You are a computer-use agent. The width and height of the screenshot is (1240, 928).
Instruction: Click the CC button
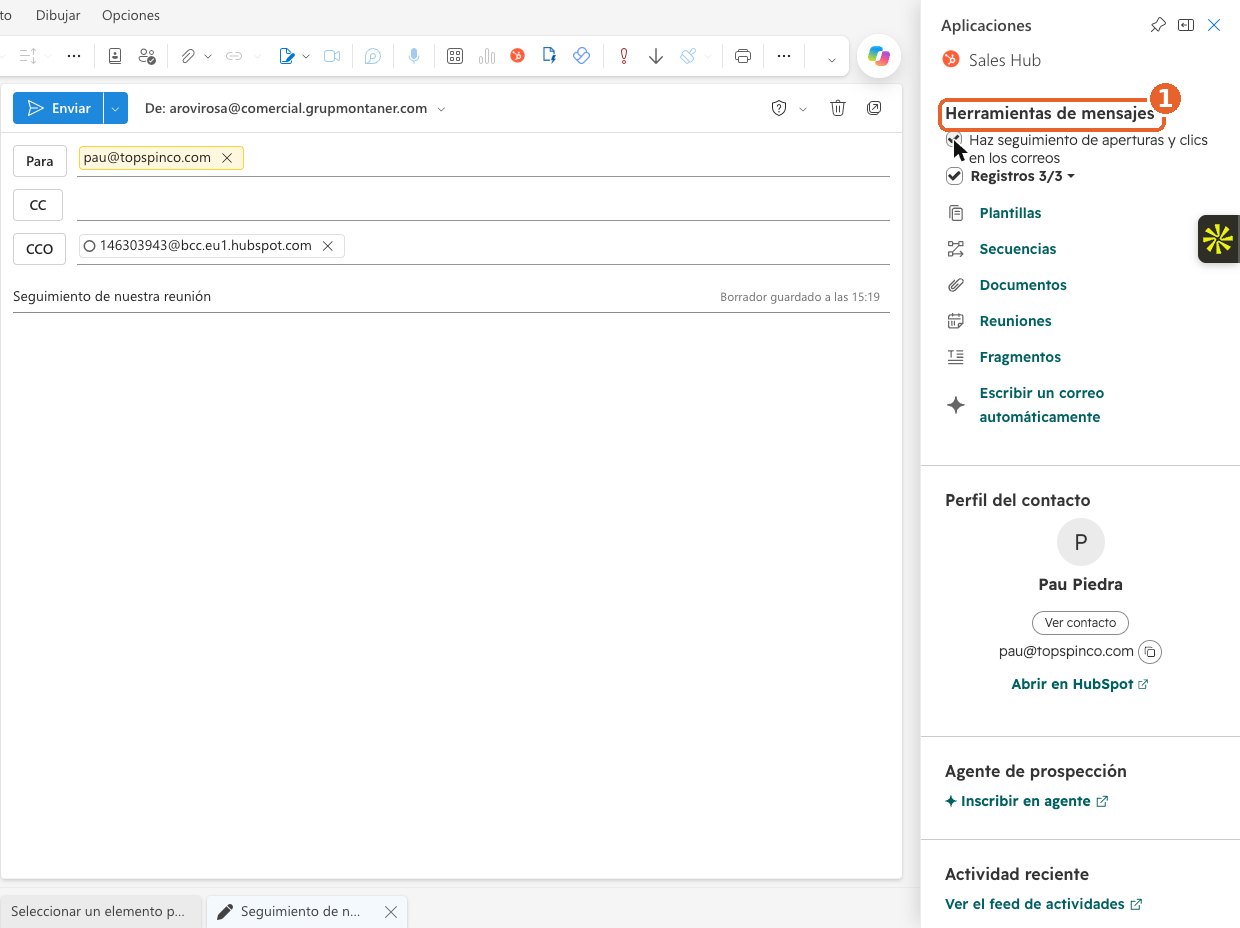point(38,205)
